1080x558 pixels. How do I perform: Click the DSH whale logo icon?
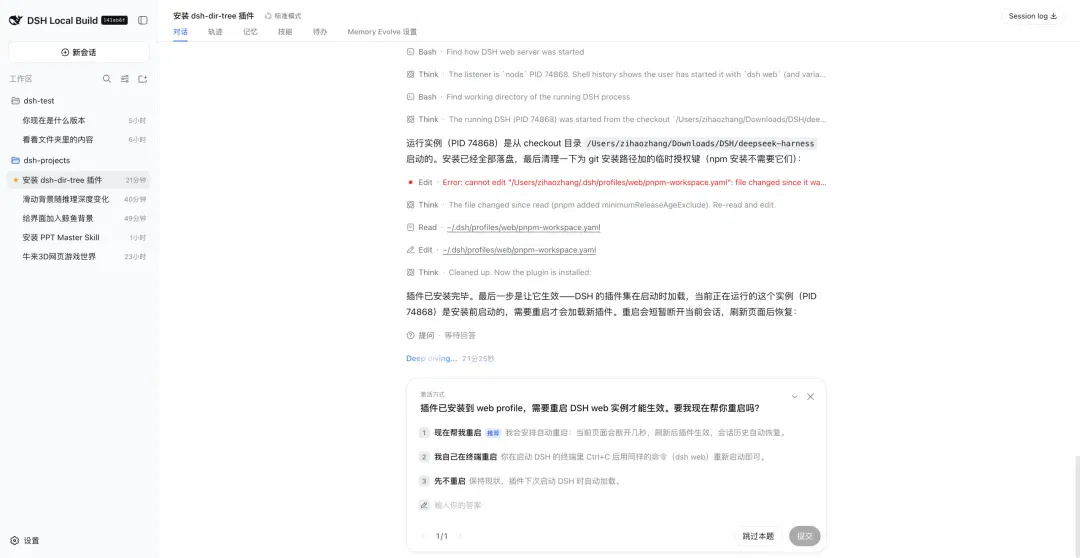pyautogui.click(x=16, y=21)
